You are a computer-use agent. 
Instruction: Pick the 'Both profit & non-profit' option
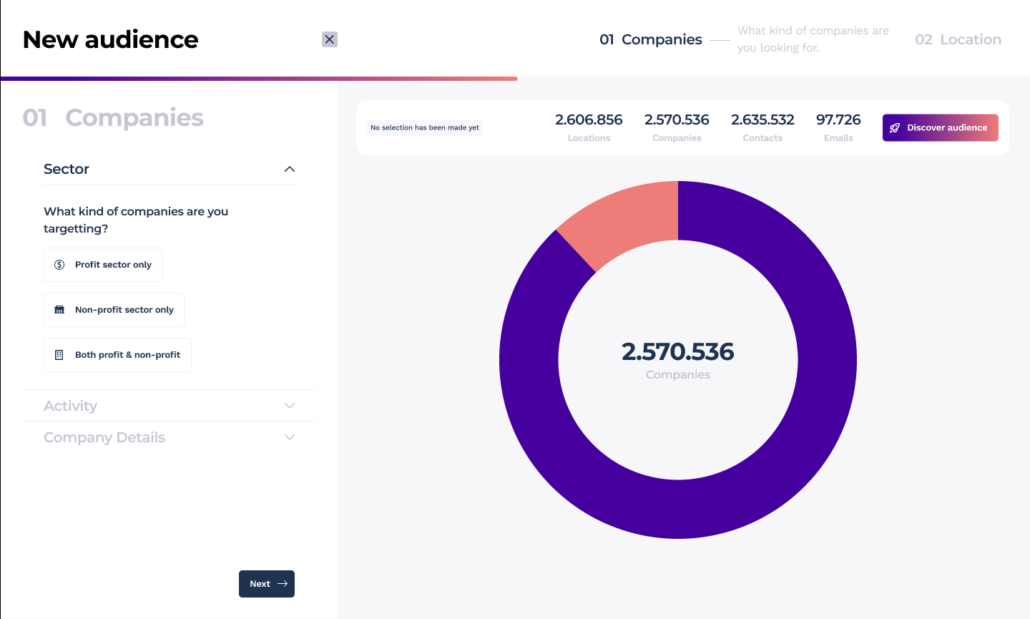127,355
